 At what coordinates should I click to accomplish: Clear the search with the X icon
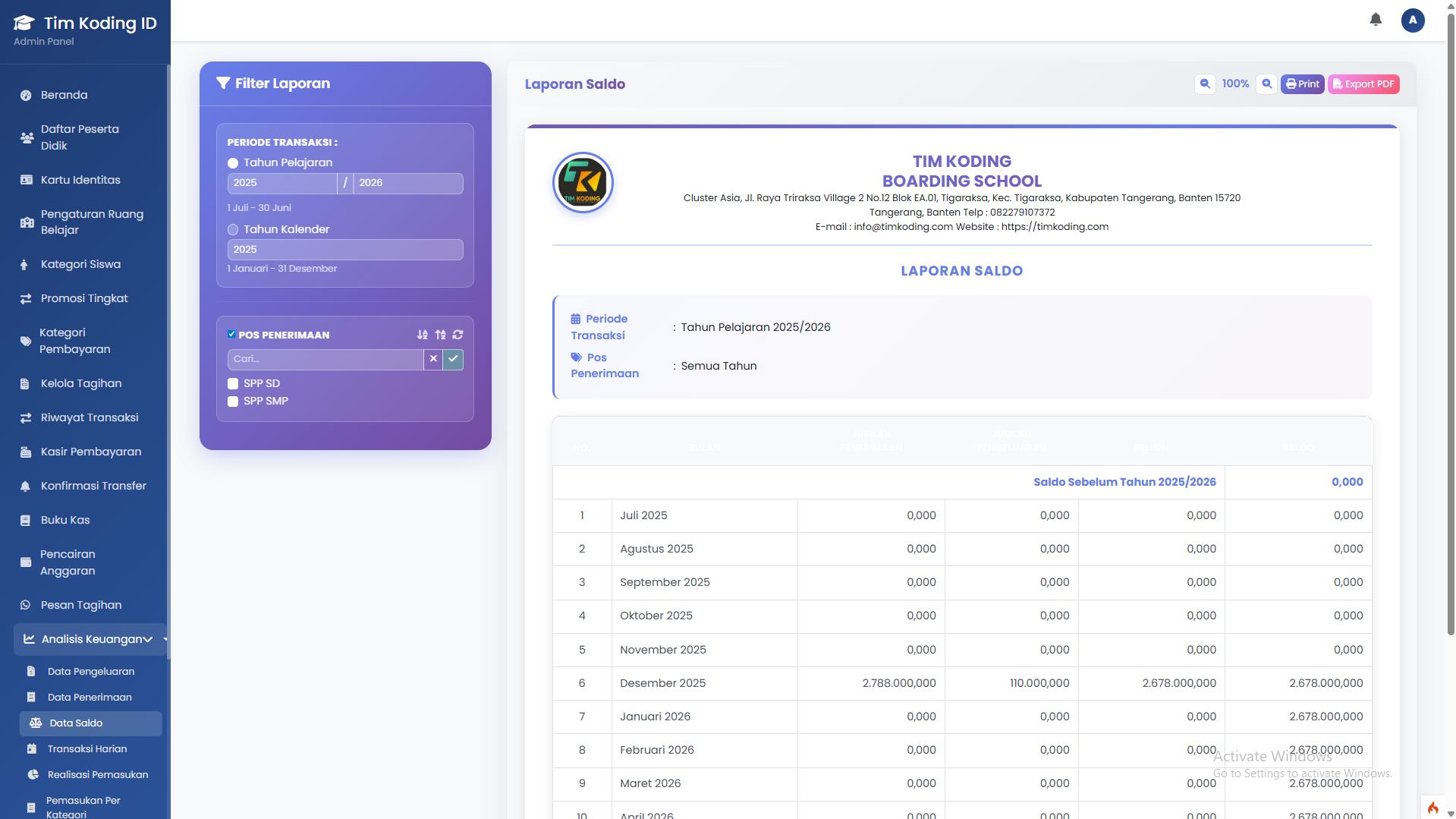(x=433, y=359)
